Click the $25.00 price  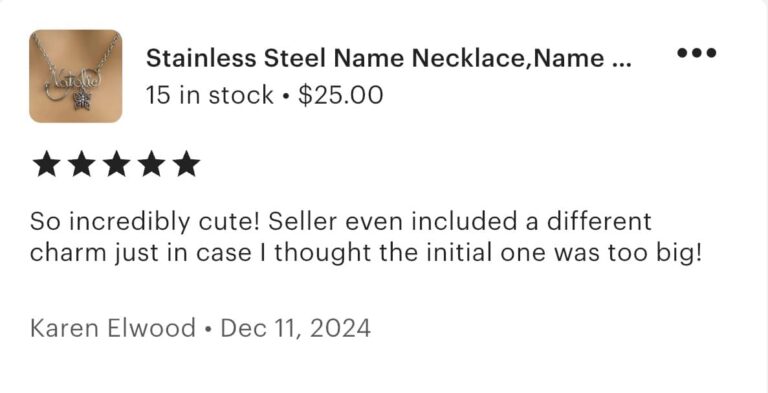(x=340, y=95)
